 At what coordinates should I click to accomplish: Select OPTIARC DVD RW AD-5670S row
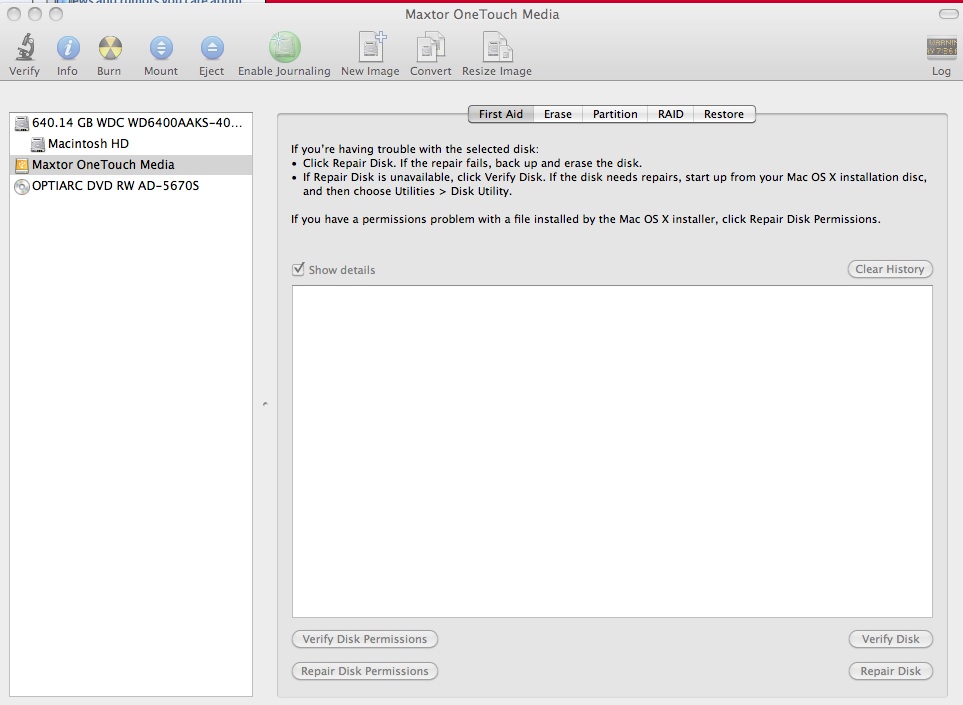tap(131, 185)
